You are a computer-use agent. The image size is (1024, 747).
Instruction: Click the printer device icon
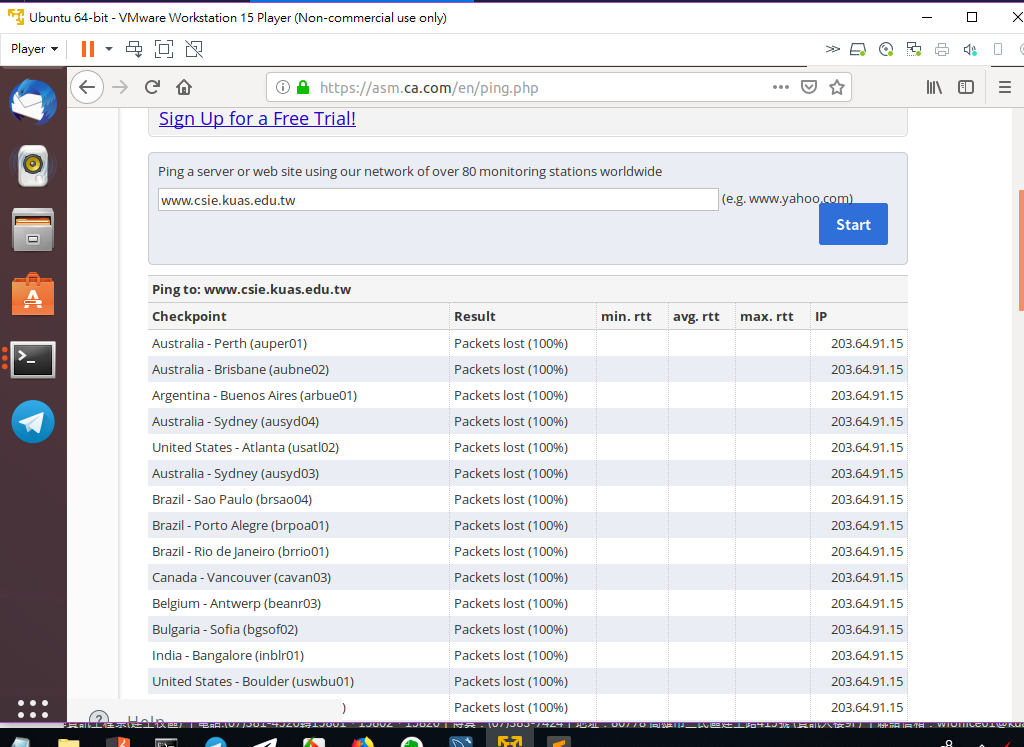click(942, 49)
